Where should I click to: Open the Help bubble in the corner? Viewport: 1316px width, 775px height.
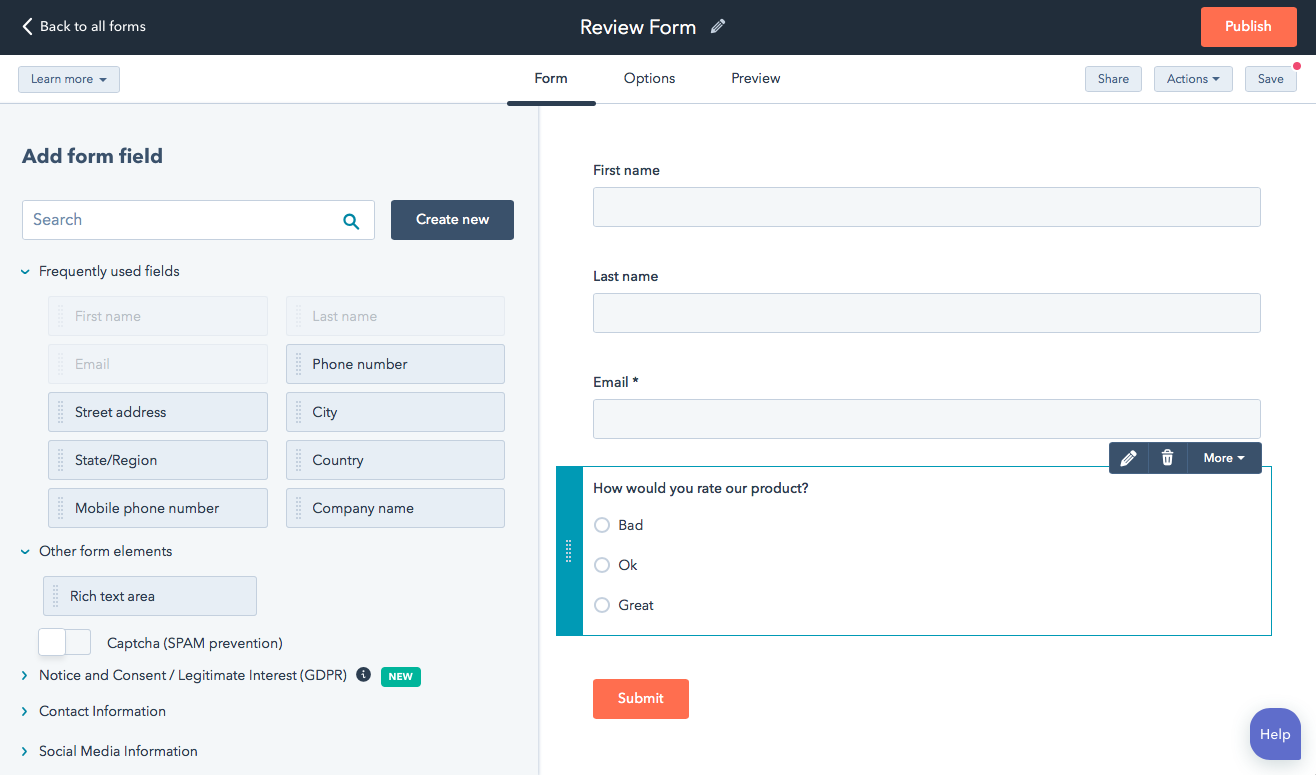(x=1275, y=733)
